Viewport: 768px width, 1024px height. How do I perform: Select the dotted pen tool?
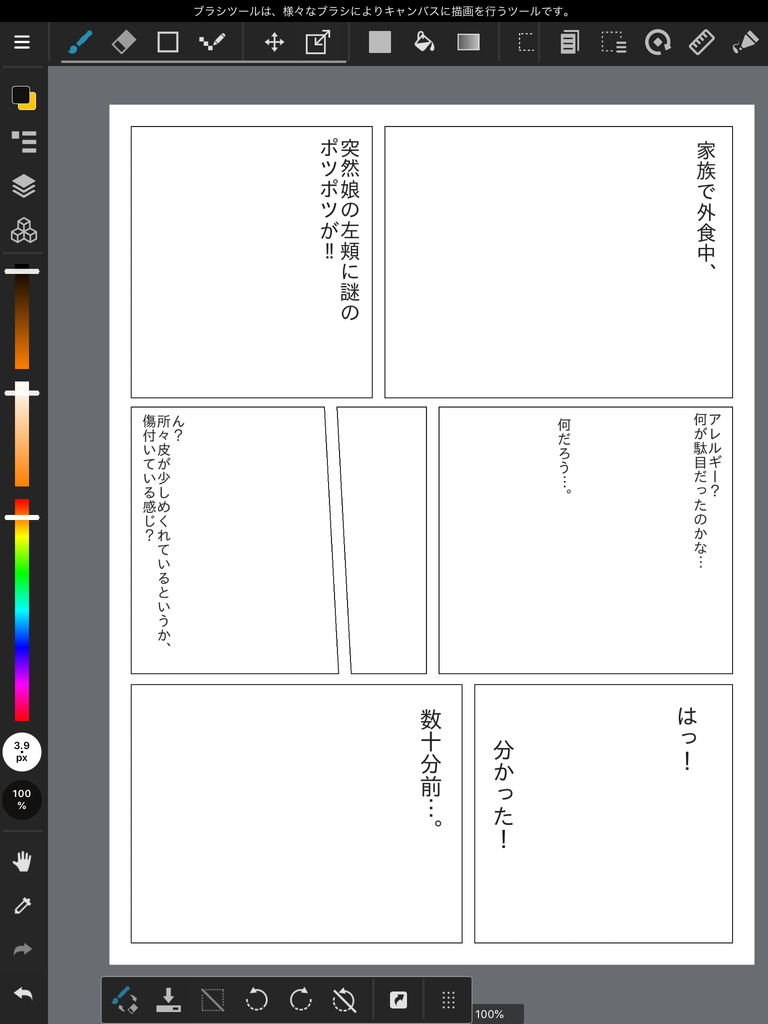[212, 42]
